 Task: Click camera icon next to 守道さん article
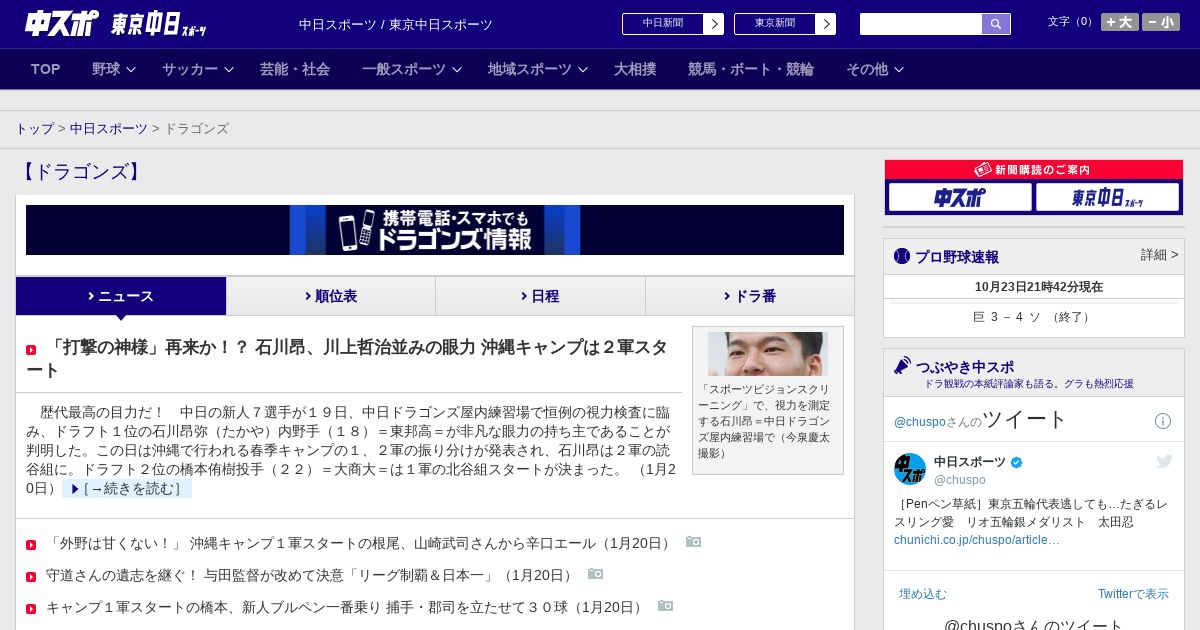coord(596,574)
